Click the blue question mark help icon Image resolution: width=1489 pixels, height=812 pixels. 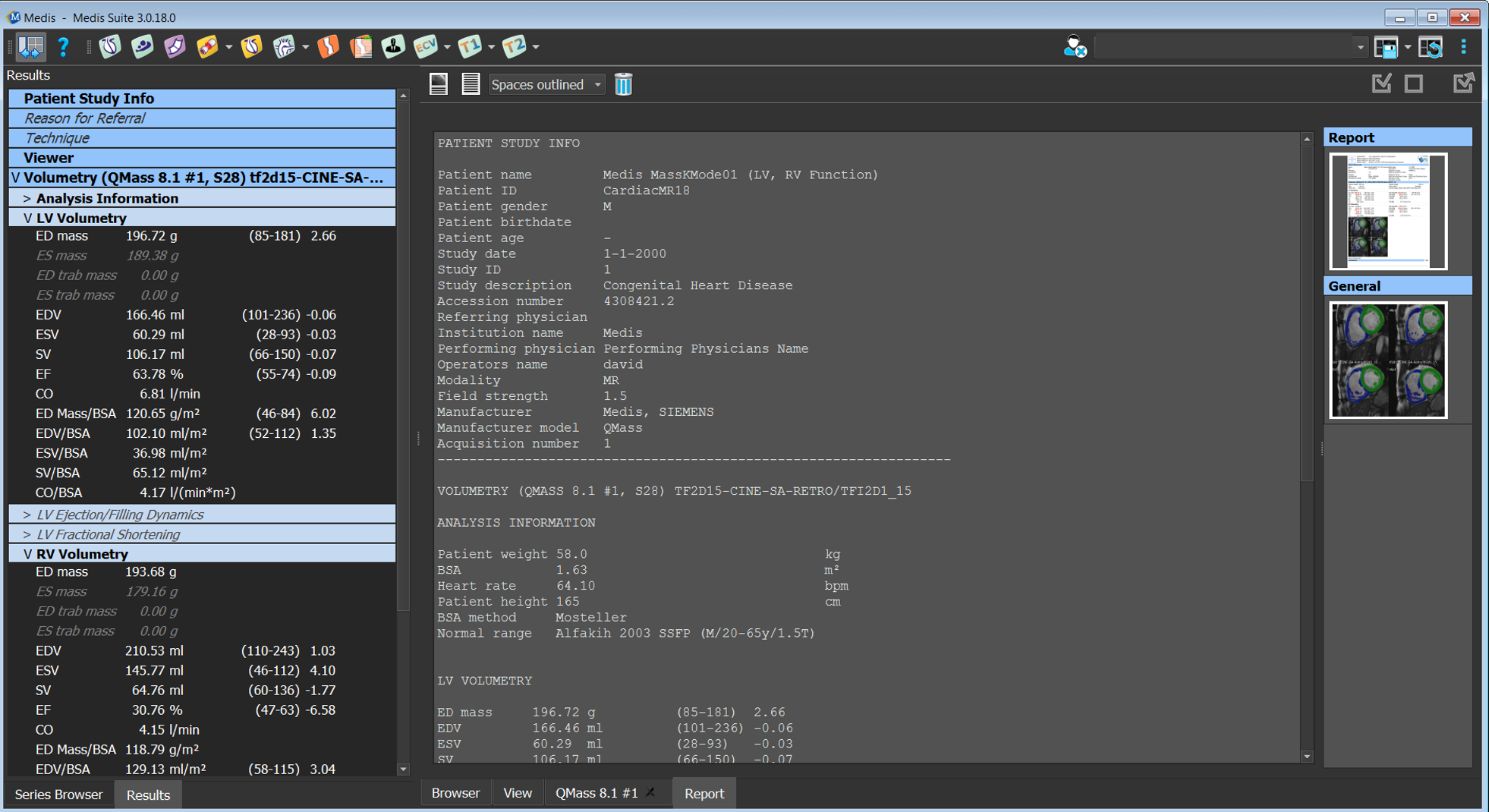pyautogui.click(x=64, y=47)
